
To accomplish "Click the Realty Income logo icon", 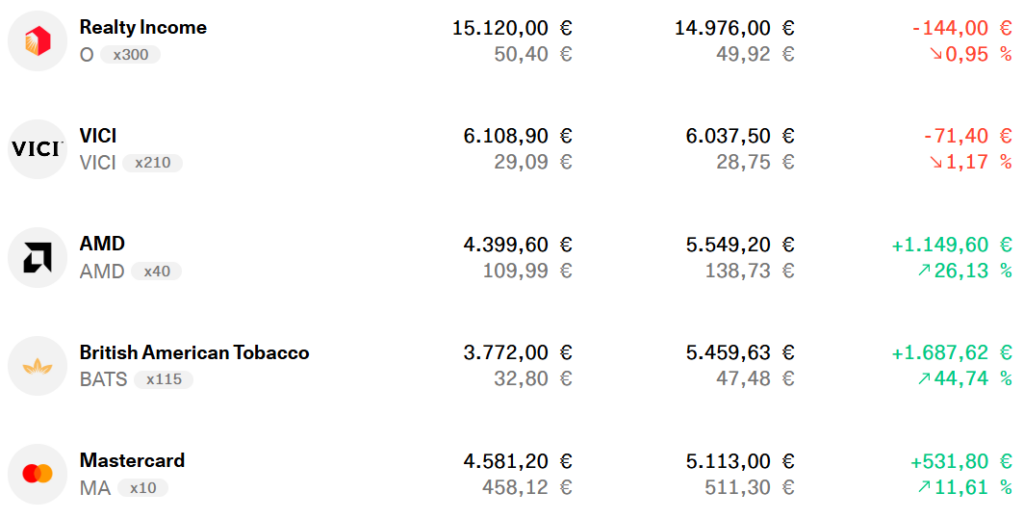I will coord(37,41).
